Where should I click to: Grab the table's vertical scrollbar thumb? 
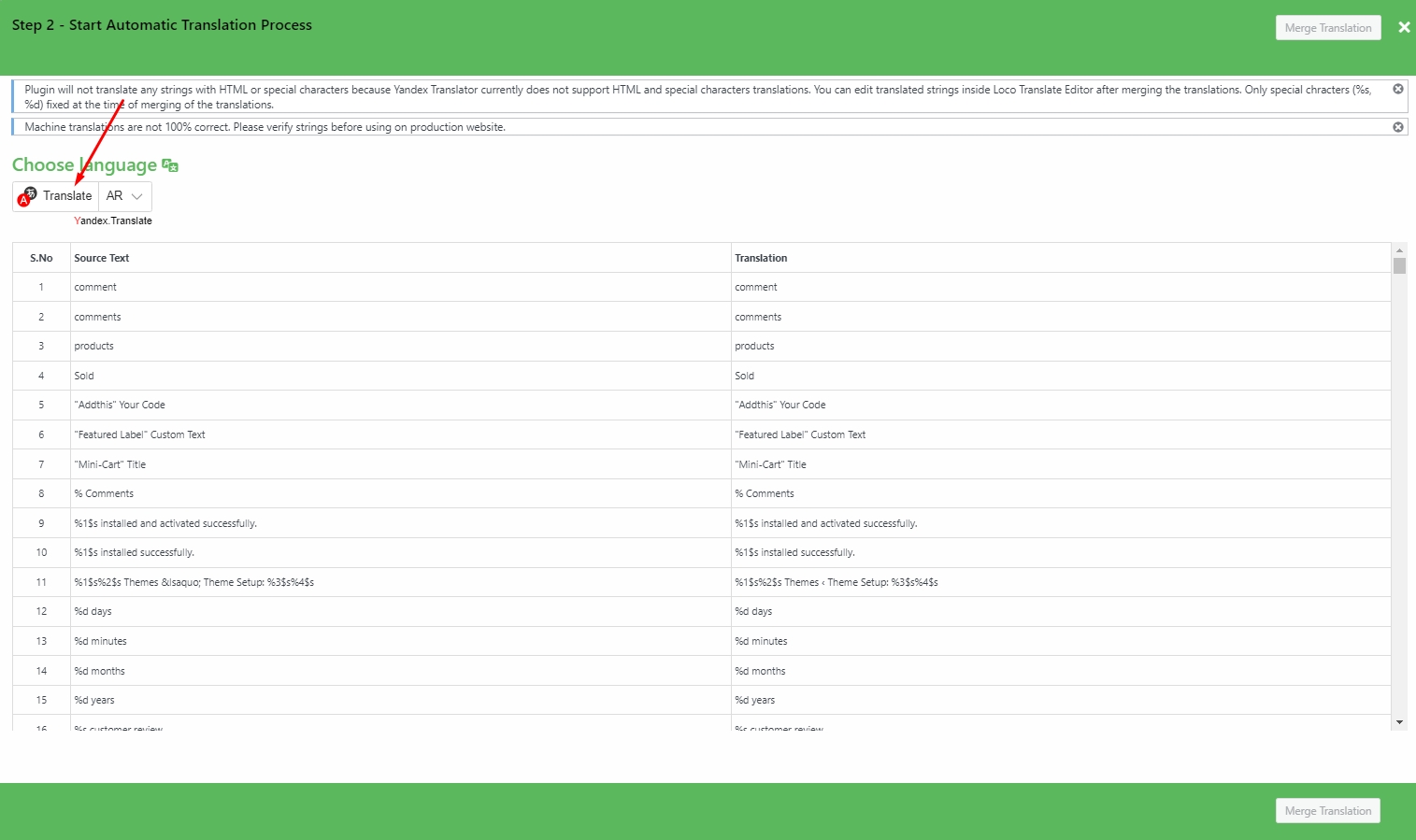[1399, 266]
